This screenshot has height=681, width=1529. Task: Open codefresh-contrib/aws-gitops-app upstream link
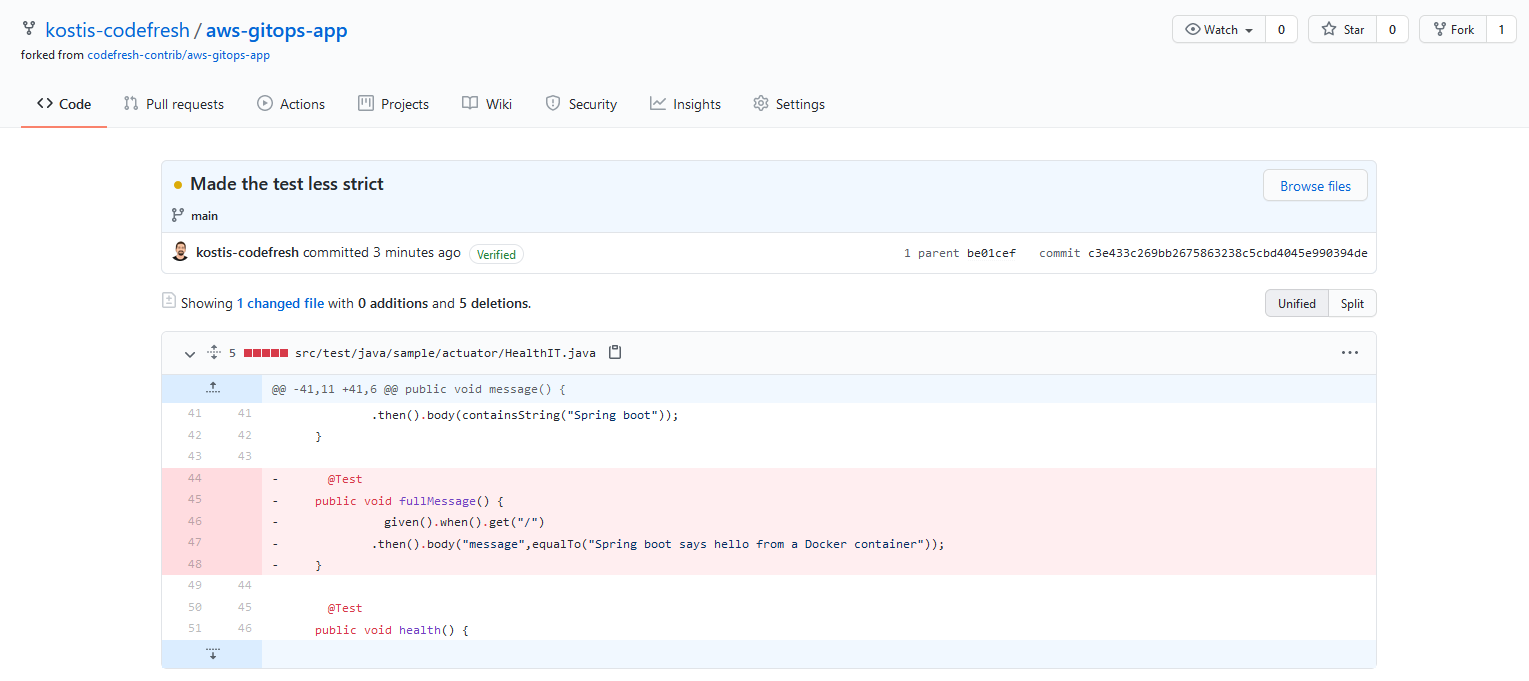[x=179, y=55]
